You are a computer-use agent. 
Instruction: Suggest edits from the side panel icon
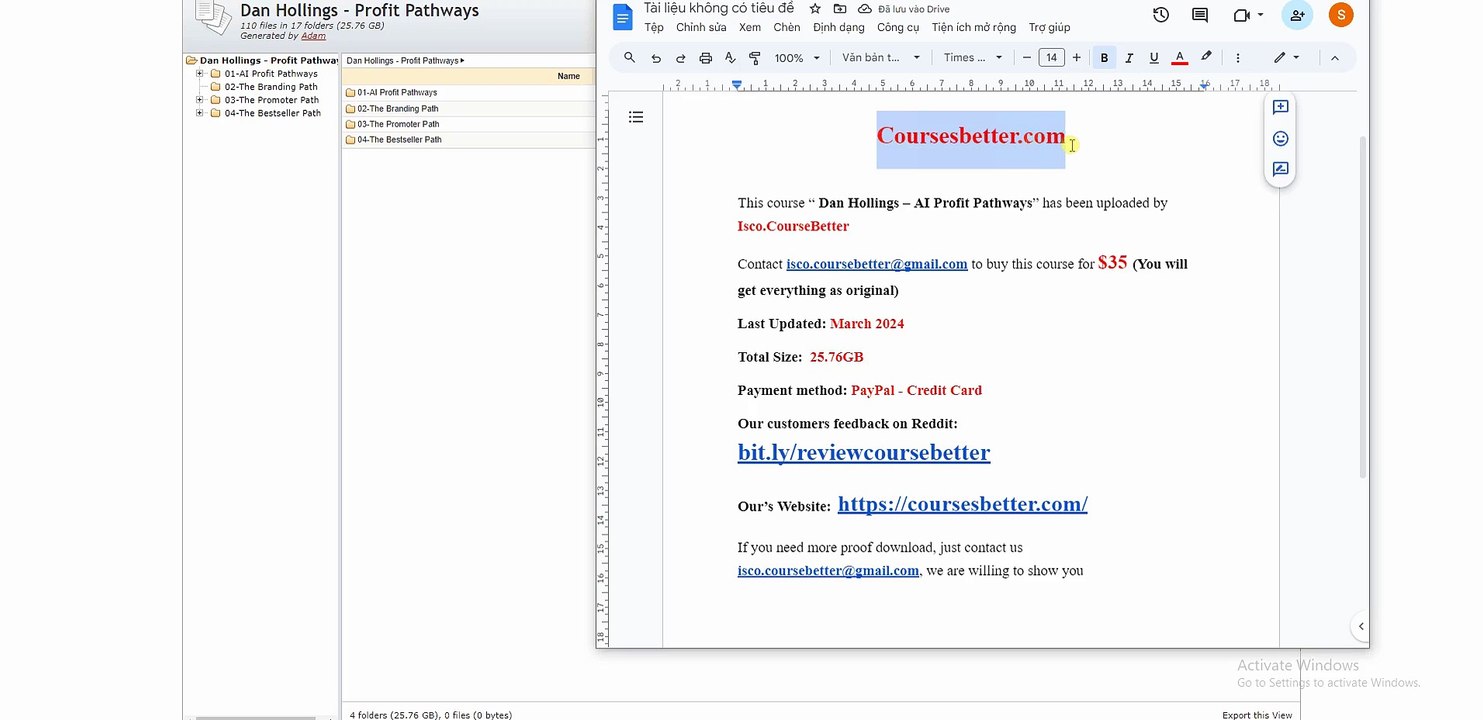(1280, 169)
